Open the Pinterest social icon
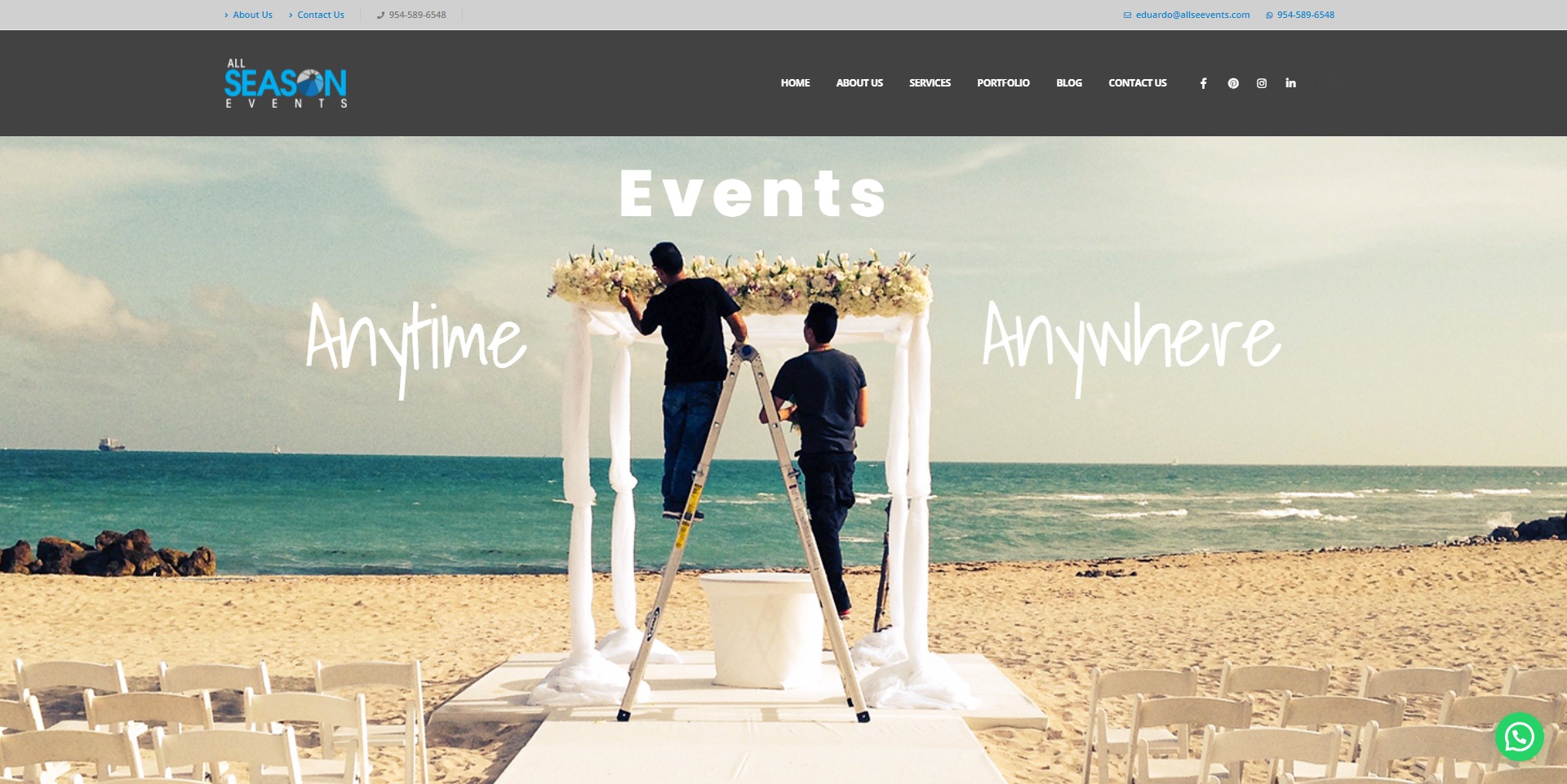 point(1233,83)
